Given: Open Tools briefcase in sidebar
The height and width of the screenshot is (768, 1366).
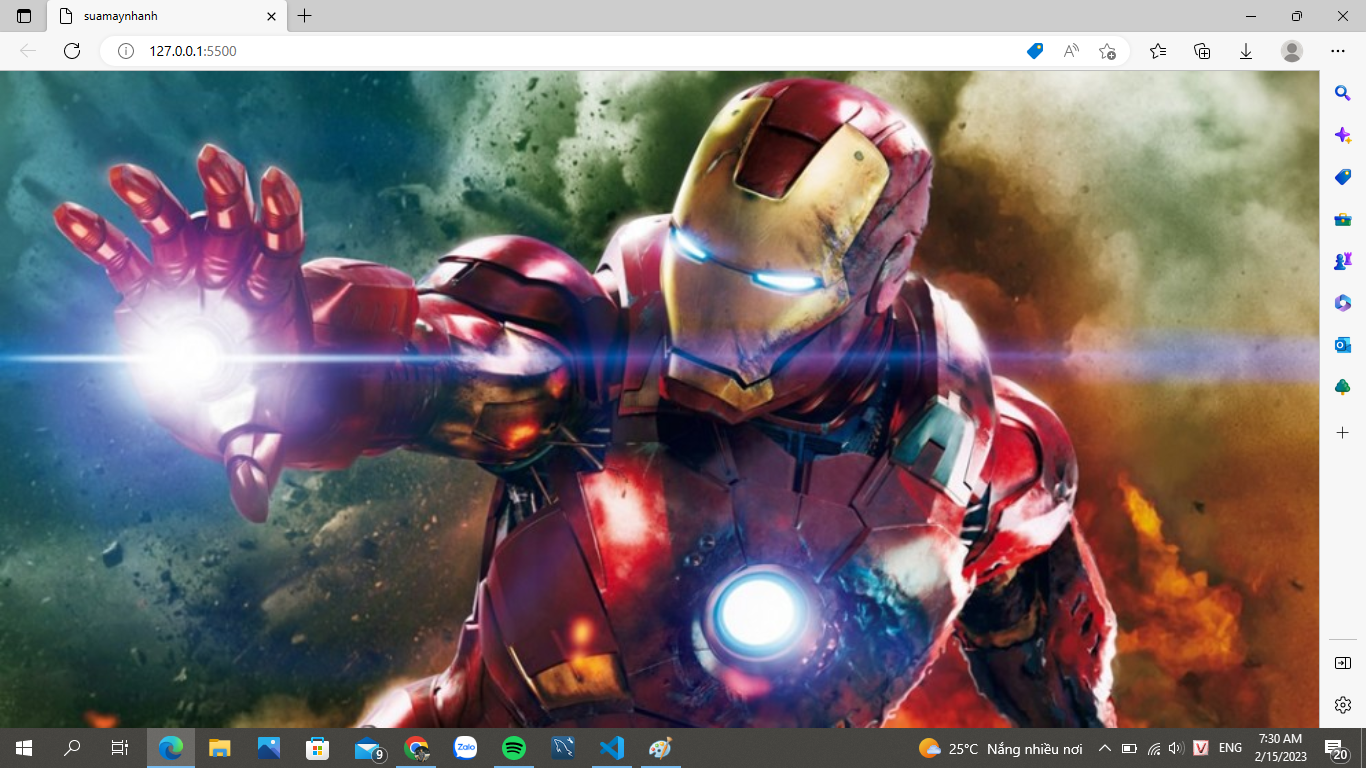Looking at the screenshot, I should point(1343,219).
